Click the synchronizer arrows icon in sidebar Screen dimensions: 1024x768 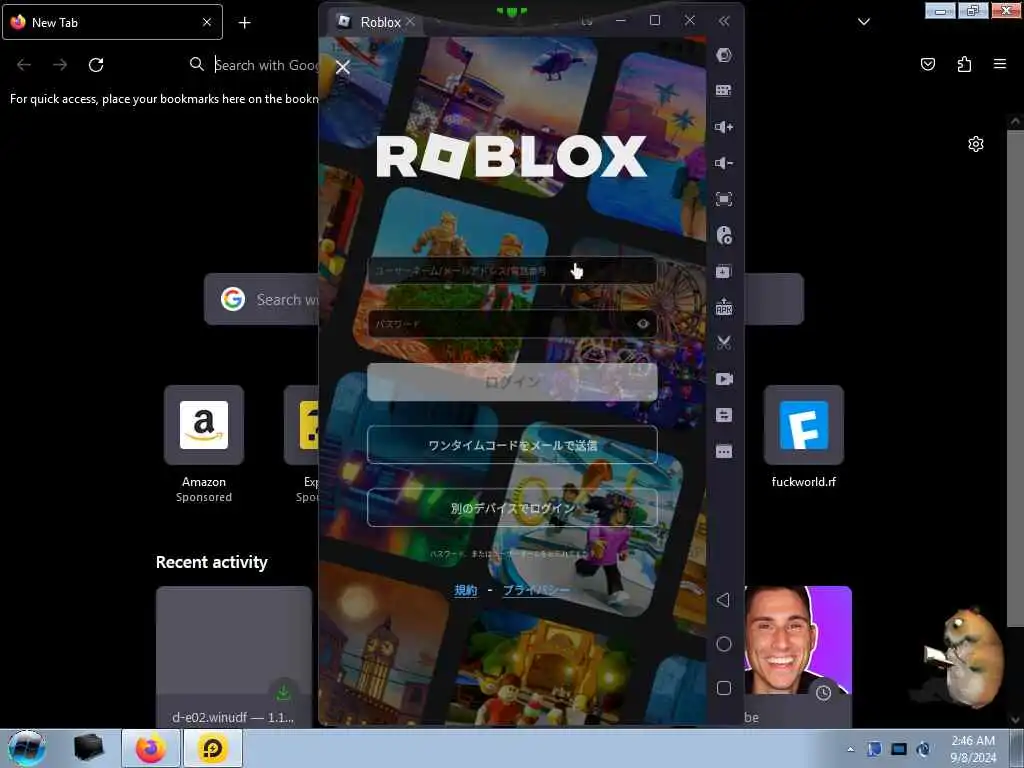click(724, 415)
